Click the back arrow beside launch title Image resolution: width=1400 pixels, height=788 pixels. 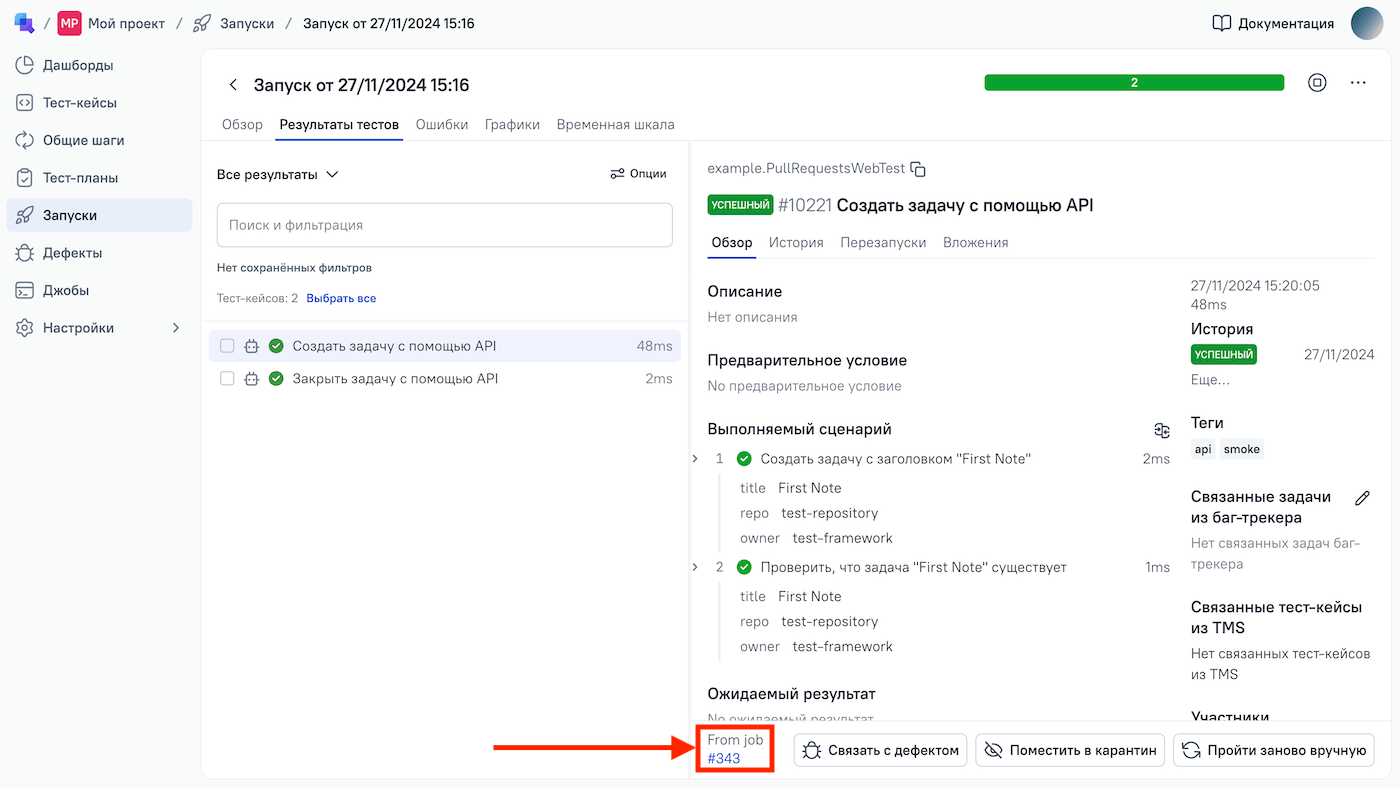[x=233, y=85]
